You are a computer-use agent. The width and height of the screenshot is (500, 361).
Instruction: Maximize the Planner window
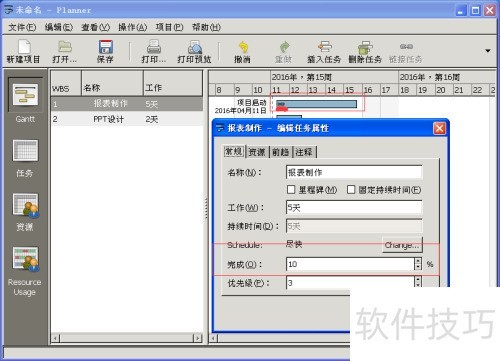click(x=475, y=11)
